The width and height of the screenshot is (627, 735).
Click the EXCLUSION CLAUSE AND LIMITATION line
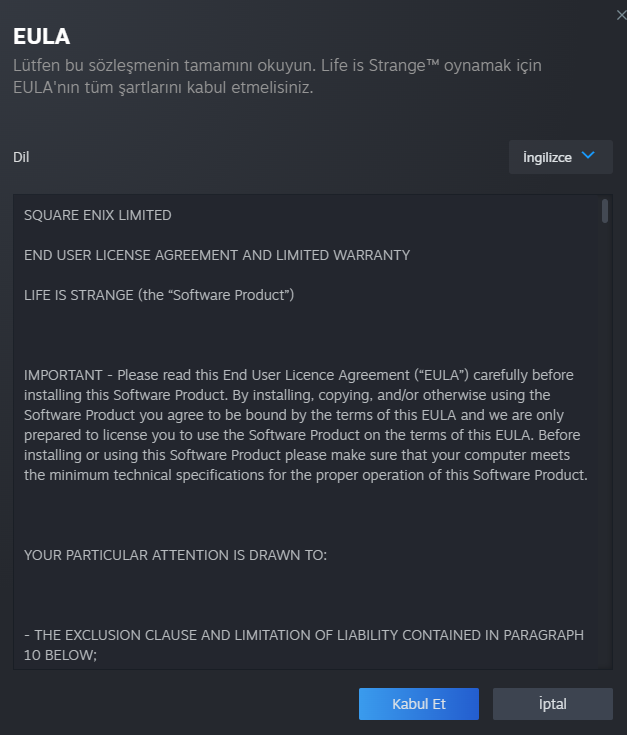pos(304,635)
